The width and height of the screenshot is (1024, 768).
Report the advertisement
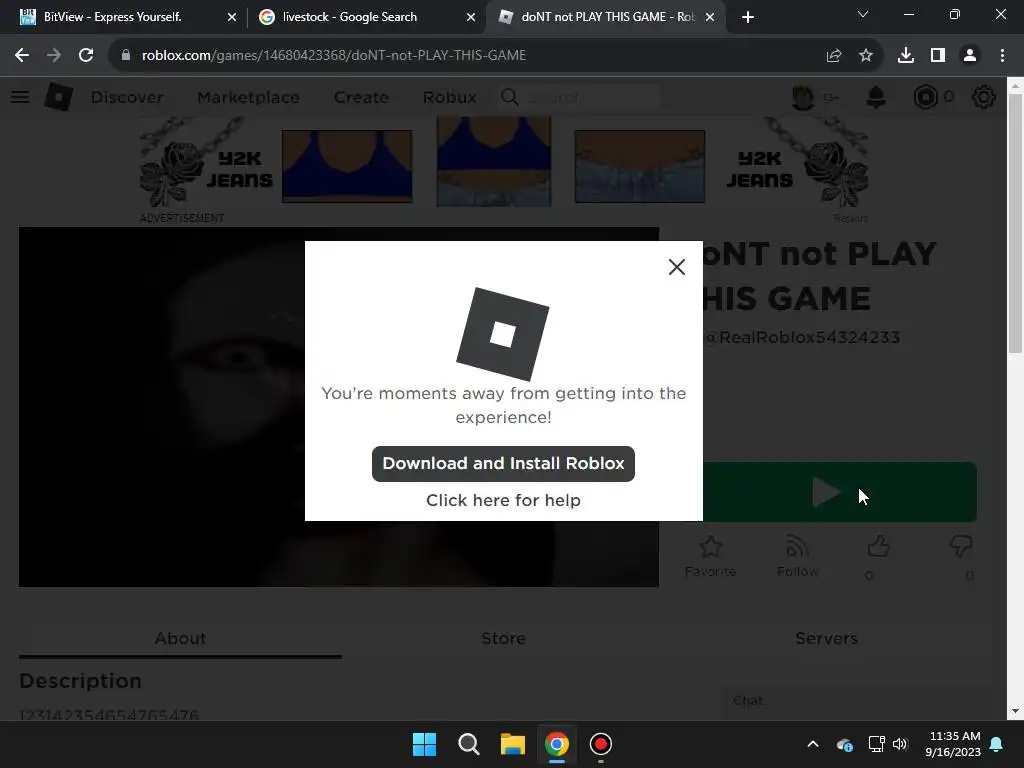click(x=850, y=218)
